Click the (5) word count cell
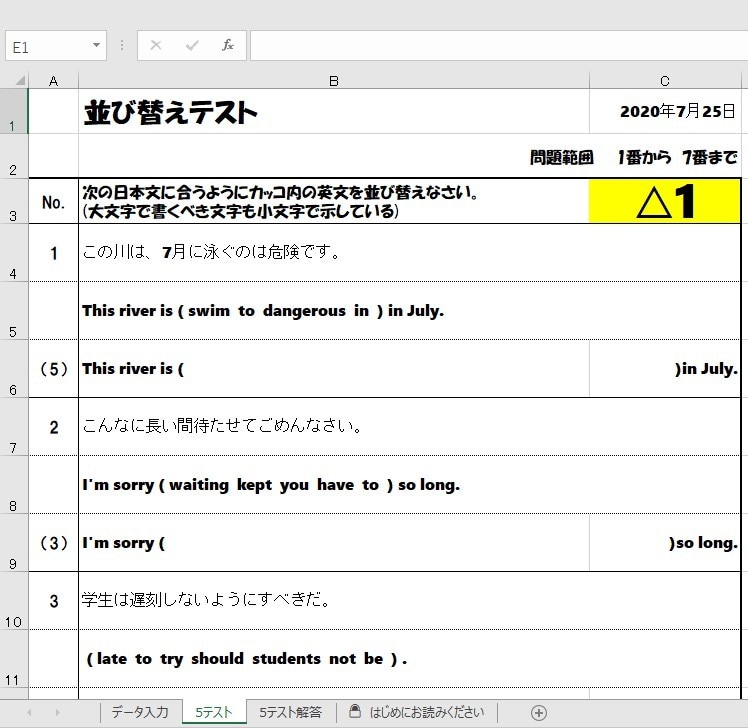Image resolution: width=748 pixels, height=728 pixels. click(x=53, y=369)
